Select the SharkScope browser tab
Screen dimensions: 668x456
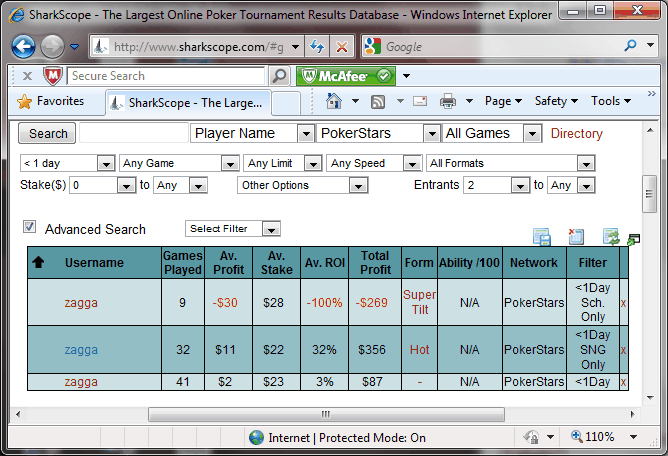tap(188, 103)
